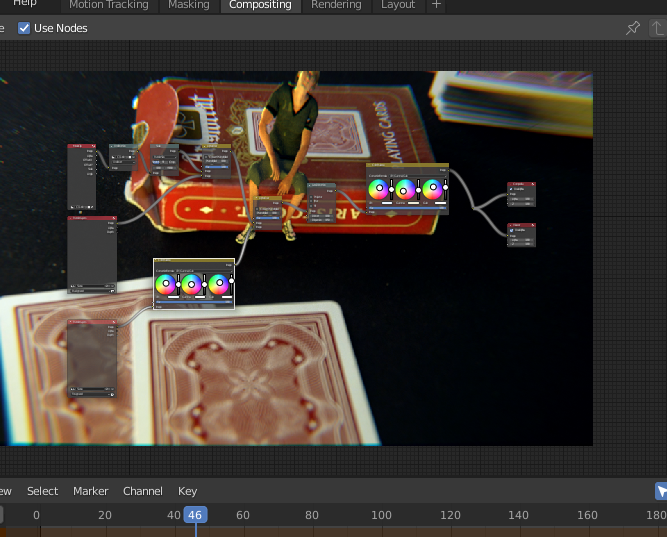
Task: Open the timeline Marker menu
Action: point(91,491)
